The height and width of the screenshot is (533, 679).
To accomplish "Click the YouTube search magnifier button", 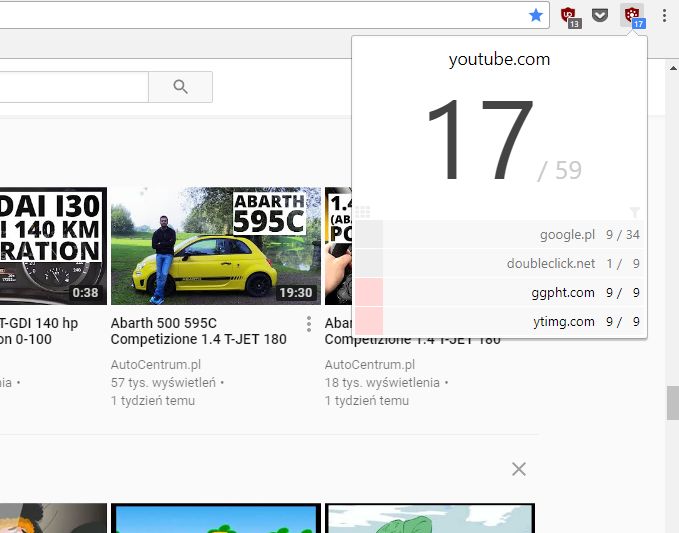I will [x=181, y=87].
